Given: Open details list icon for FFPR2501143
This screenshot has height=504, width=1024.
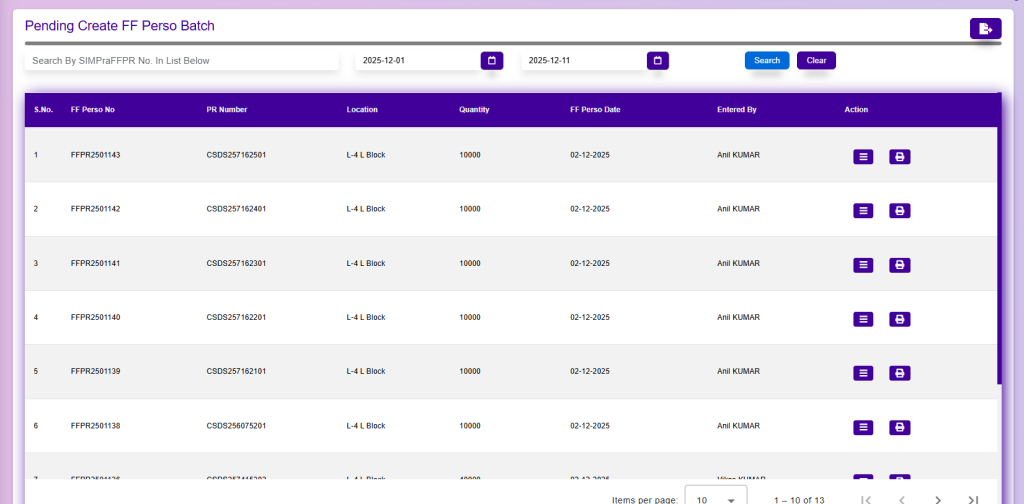Looking at the screenshot, I should [x=863, y=157].
